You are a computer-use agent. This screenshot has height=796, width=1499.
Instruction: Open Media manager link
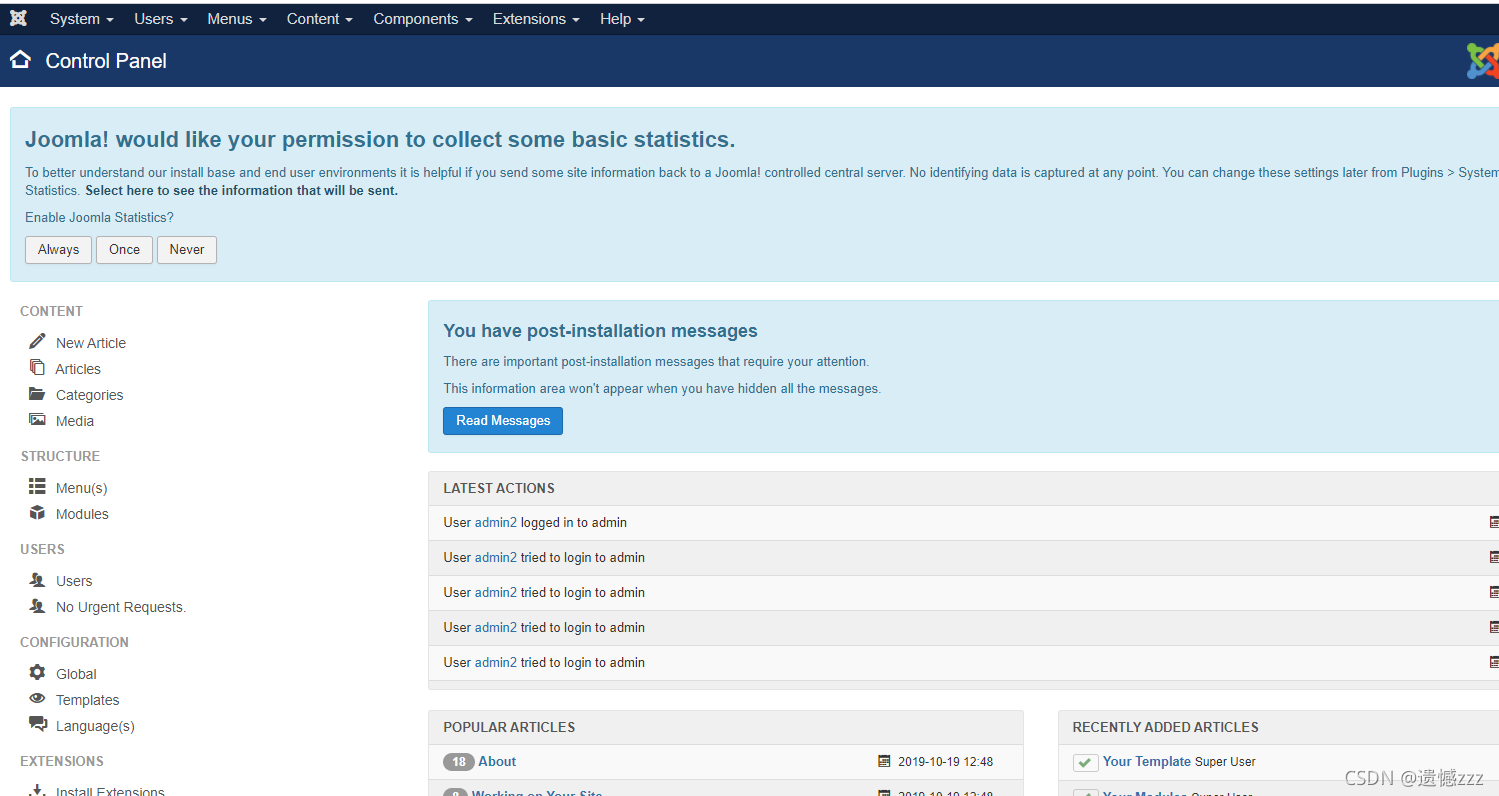(75, 421)
